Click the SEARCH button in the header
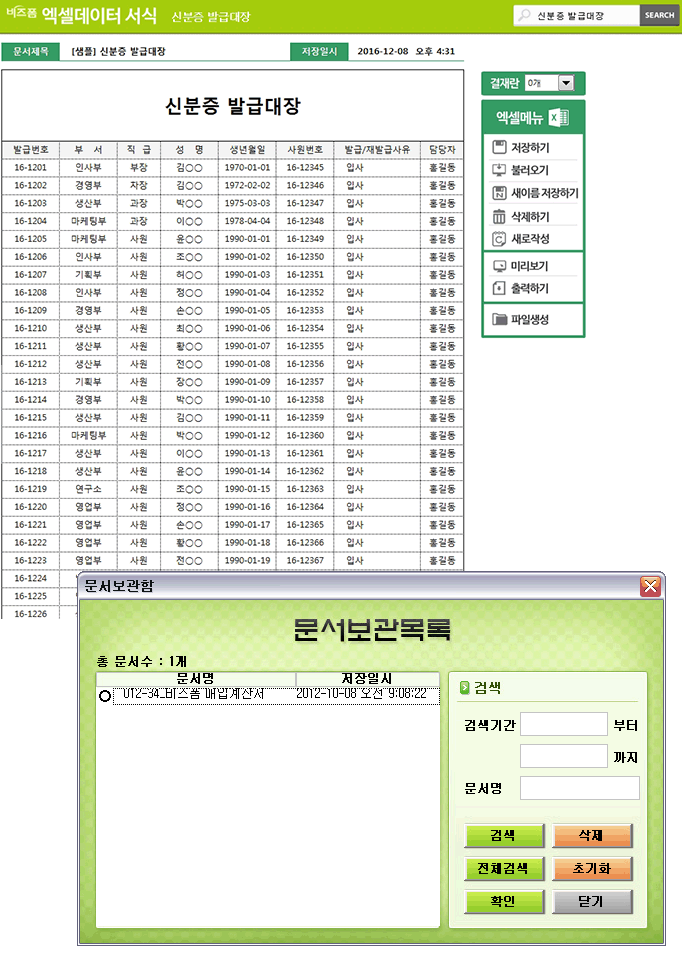The height and width of the screenshot is (962, 682). [x=659, y=15]
